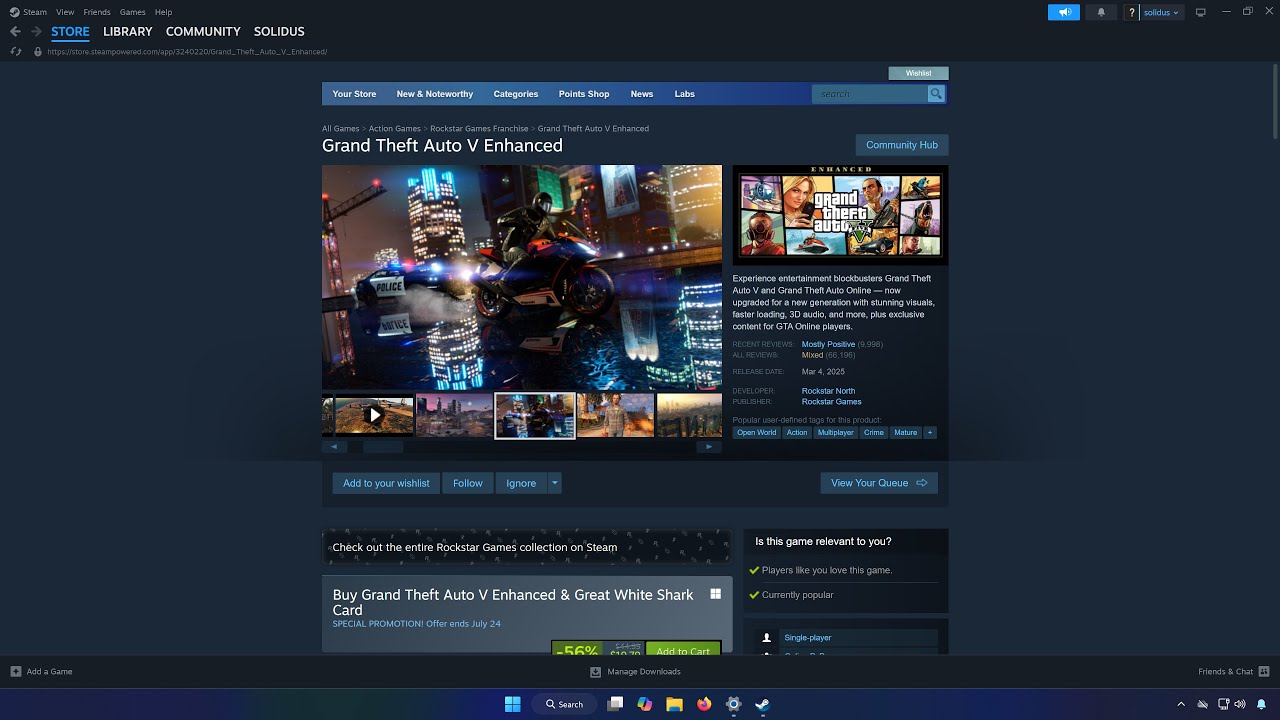The width and height of the screenshot is (1280, 720).
Task: Select the highlighted characters screenshot thumbnail
Action: [x=535, y=415]
